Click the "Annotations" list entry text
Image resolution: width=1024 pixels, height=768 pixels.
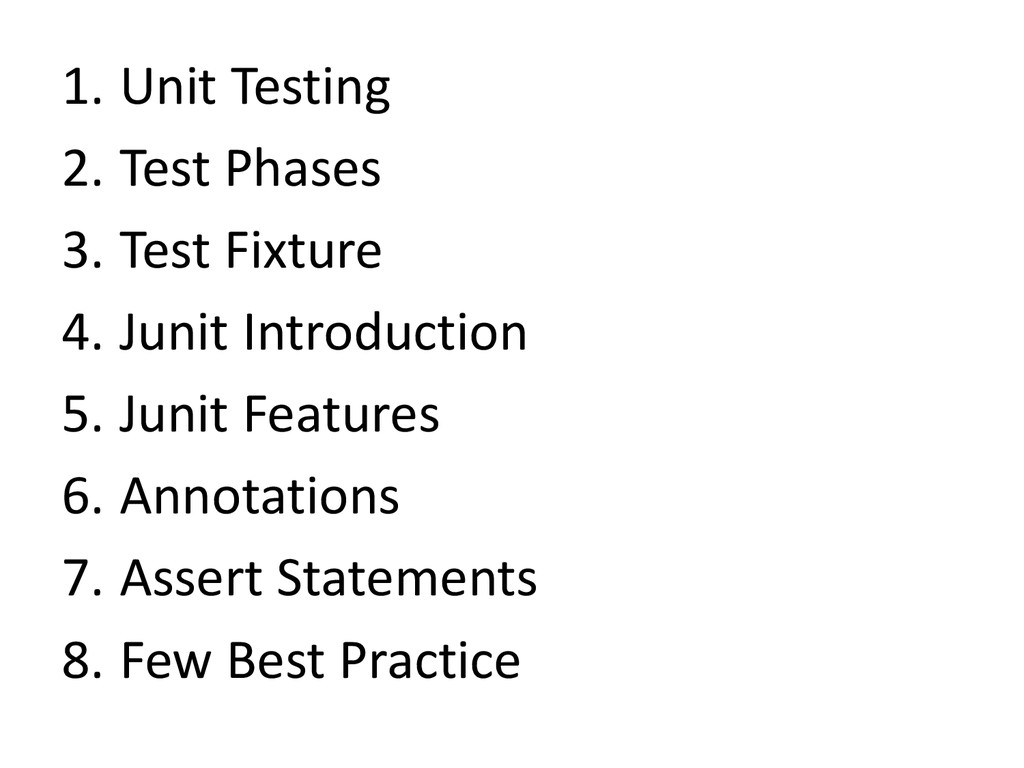tap(259, 496)
